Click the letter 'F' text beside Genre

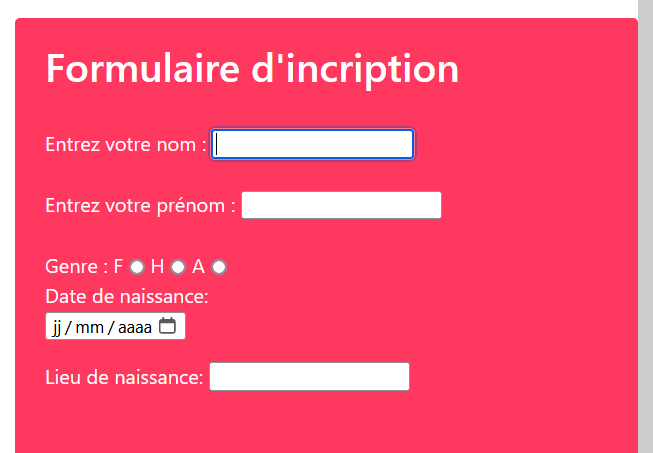[x=118, y=267]
